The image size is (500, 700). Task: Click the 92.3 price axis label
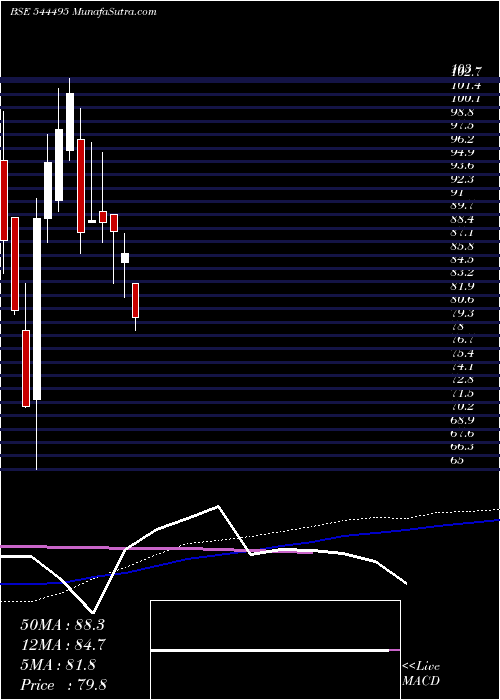point(464,179)
